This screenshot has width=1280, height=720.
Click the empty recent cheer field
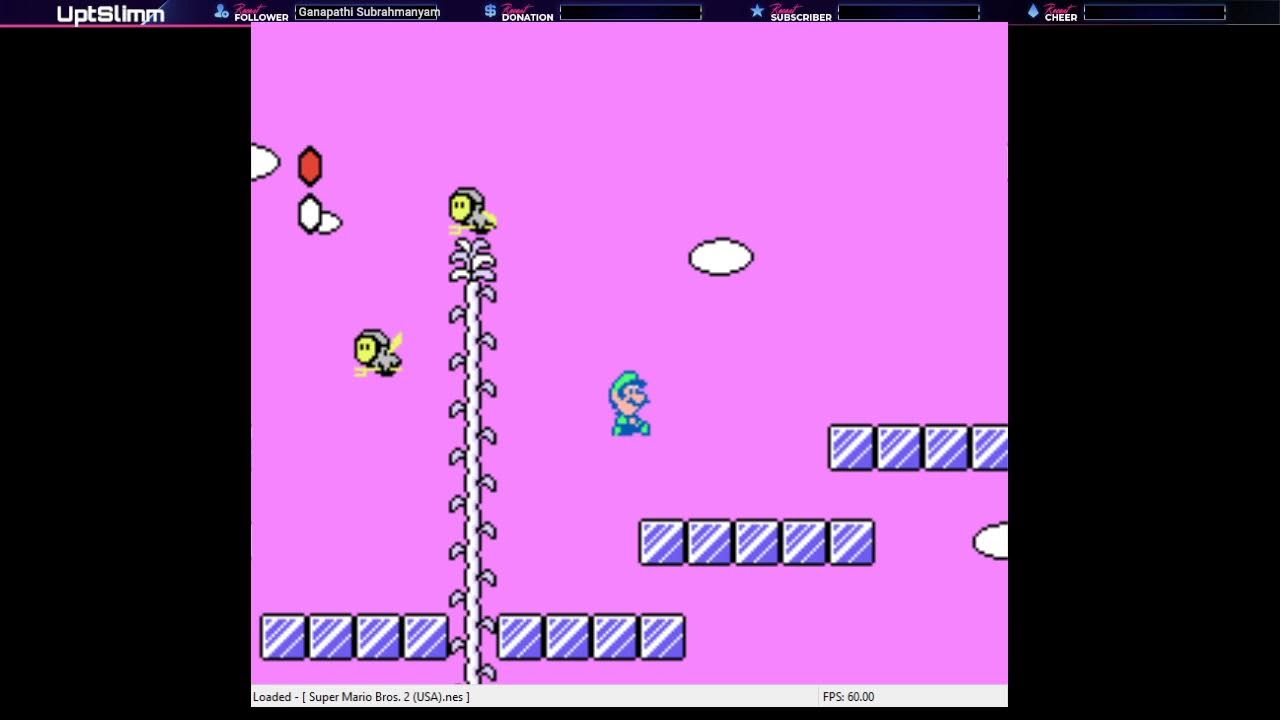tap(1154, 12)
